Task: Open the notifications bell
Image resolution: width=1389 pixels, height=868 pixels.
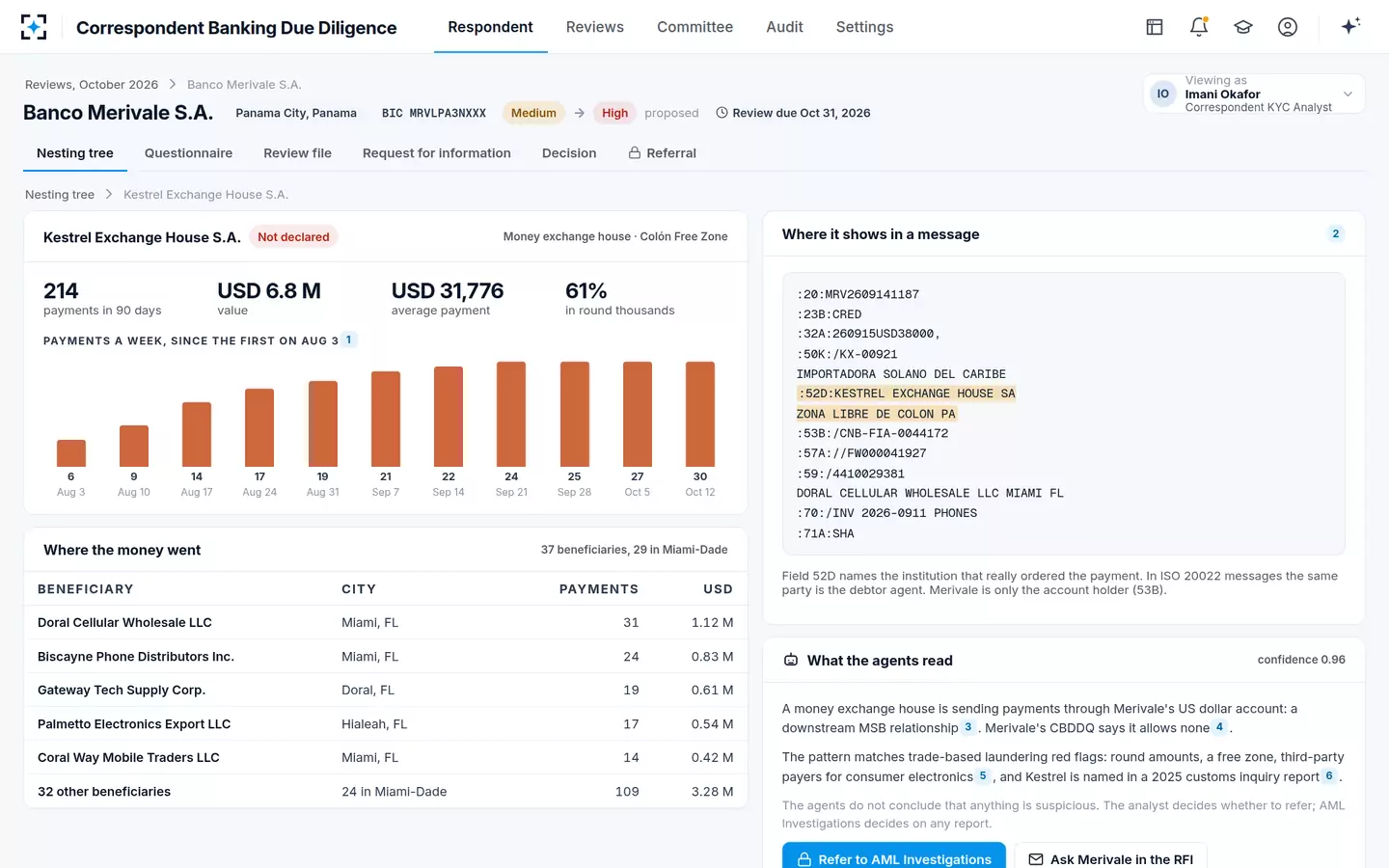Action: pyautogui.click(x=1199, y=27)
